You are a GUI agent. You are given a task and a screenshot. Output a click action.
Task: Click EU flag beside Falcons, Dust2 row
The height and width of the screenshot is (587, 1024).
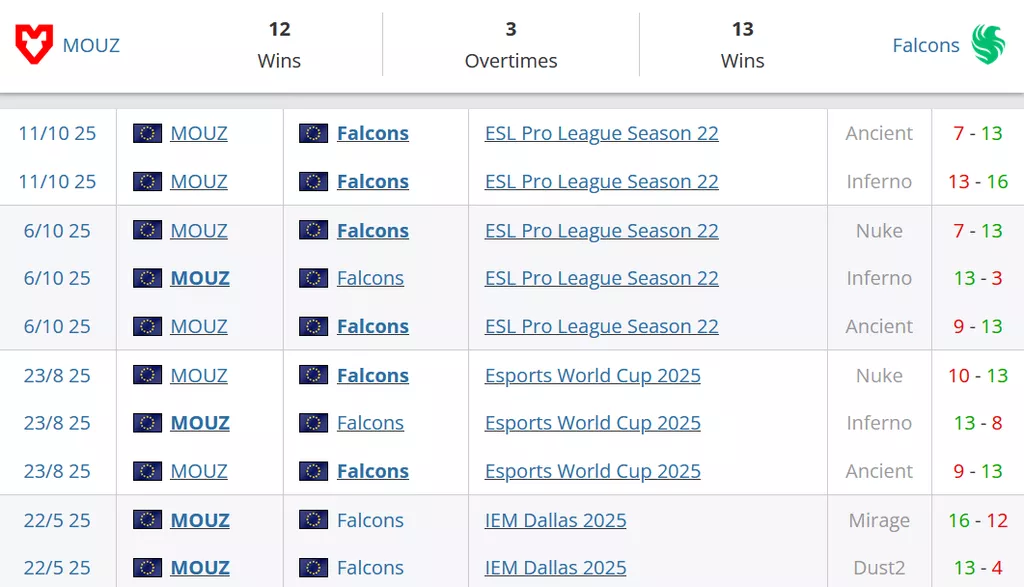click(x=313, y=568)
